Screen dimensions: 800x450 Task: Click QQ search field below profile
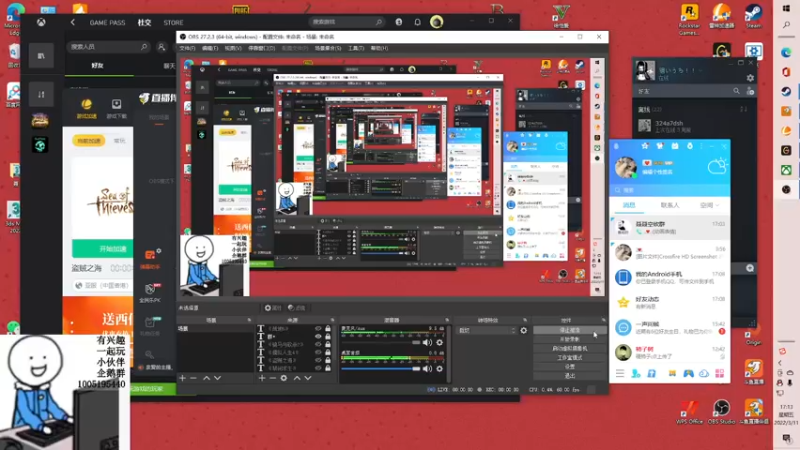coord(669,190)
